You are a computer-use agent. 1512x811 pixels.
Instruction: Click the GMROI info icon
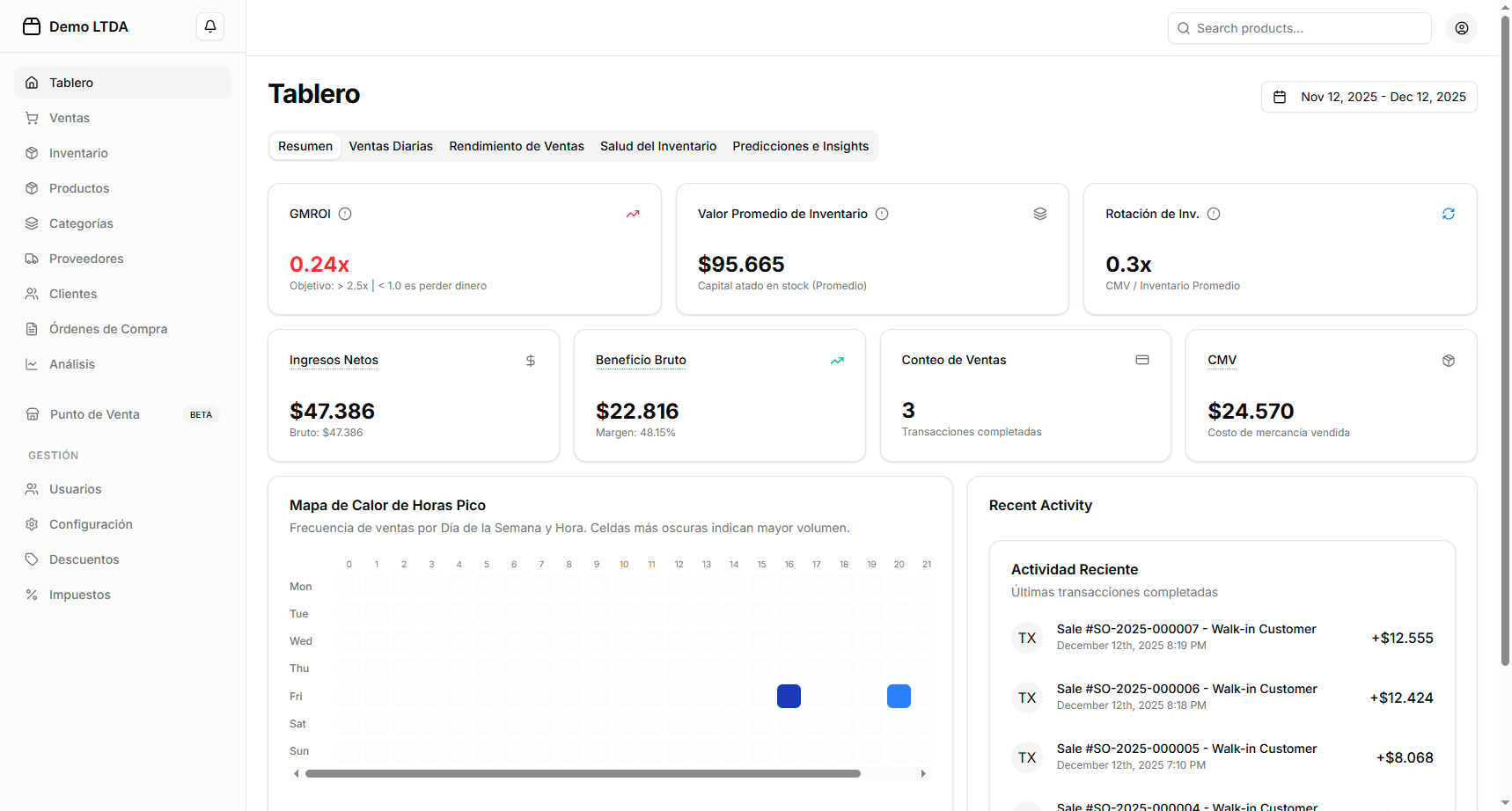(x=345, y=214)
